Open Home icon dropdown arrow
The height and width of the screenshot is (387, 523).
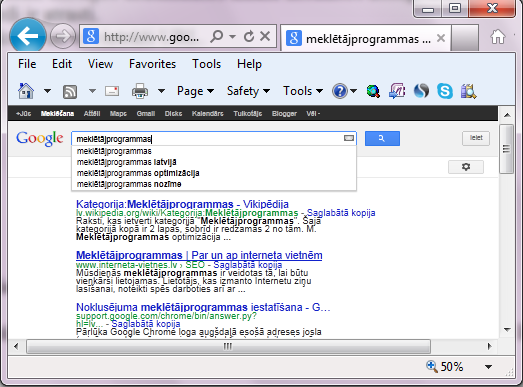pos(47,91)
